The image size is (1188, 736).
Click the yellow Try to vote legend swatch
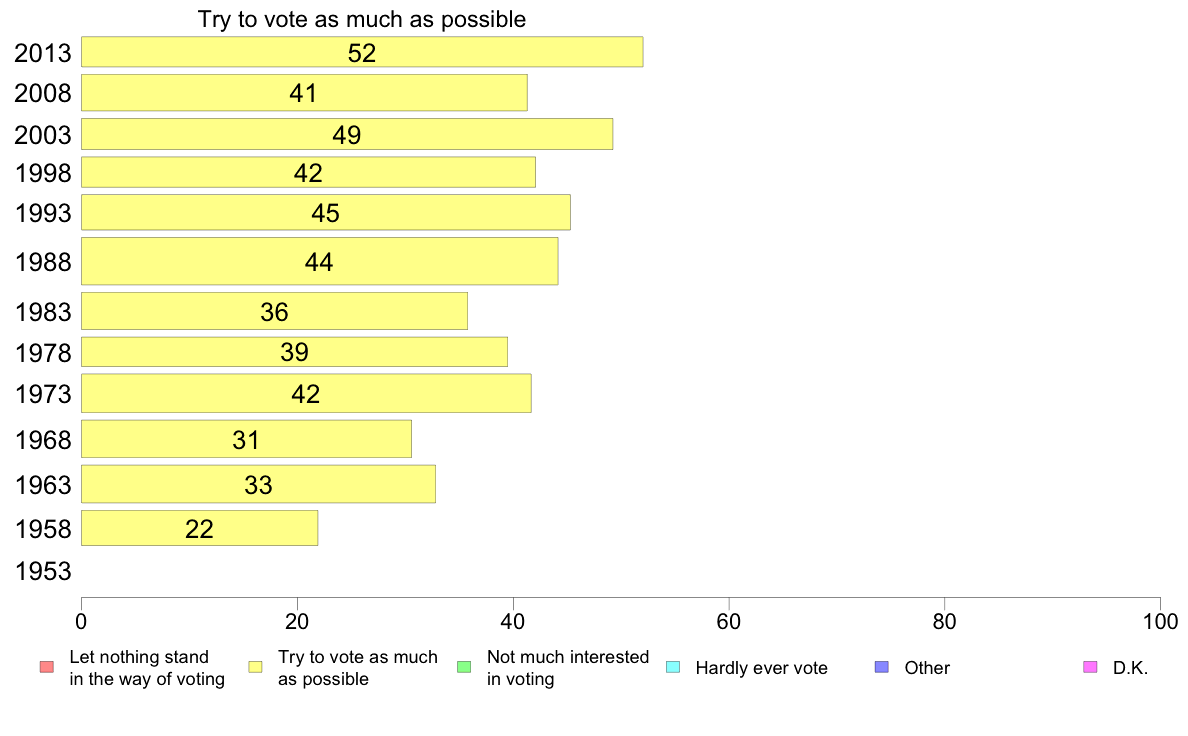[x=255, y=667]
